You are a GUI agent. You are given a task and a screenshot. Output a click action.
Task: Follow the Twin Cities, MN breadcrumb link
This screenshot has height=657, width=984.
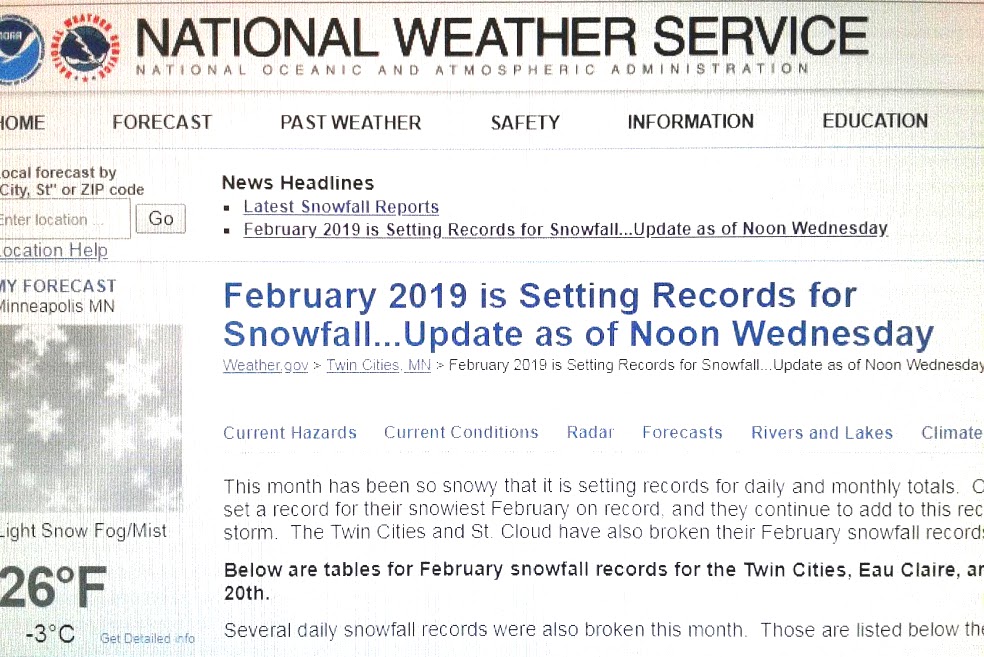[x=378, y=365]
